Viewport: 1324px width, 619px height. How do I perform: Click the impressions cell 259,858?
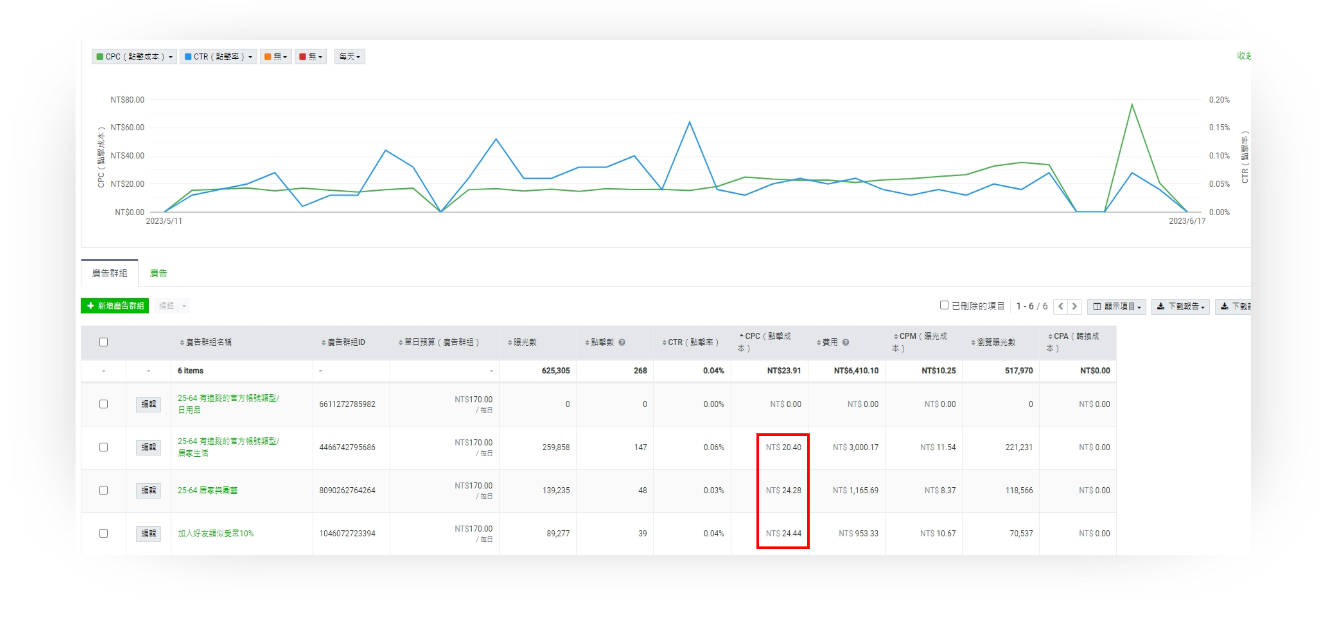[x=554, y=447]
